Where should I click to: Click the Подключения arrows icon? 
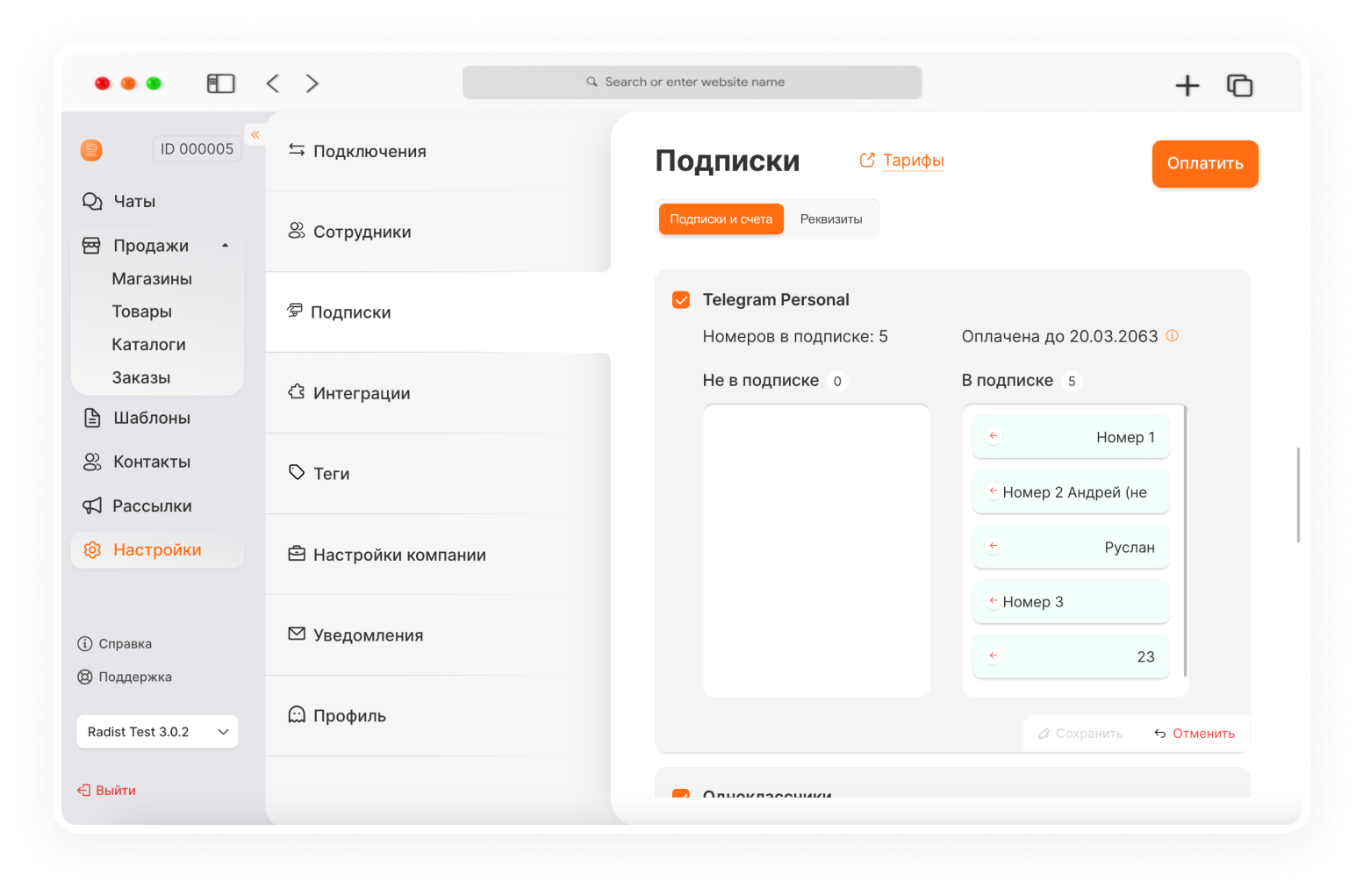[x=297, y=150]
